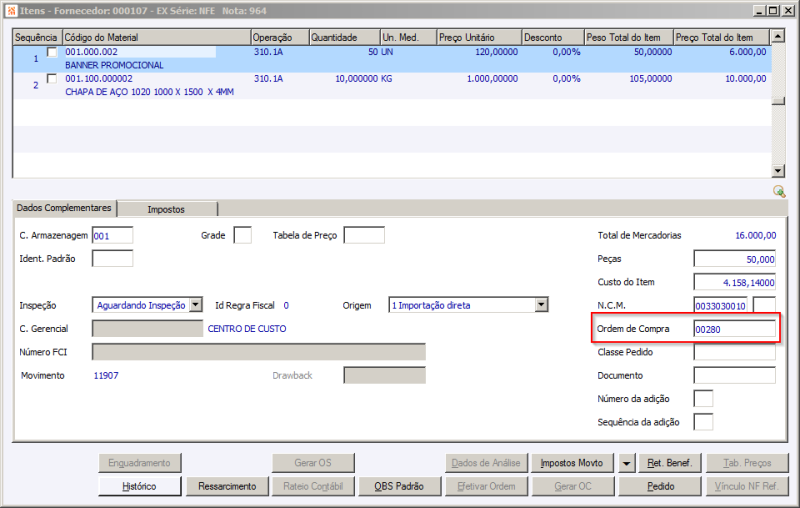Click the Classe Pedido field
This screenshot has height=508, width=800.
coord(735,352)
